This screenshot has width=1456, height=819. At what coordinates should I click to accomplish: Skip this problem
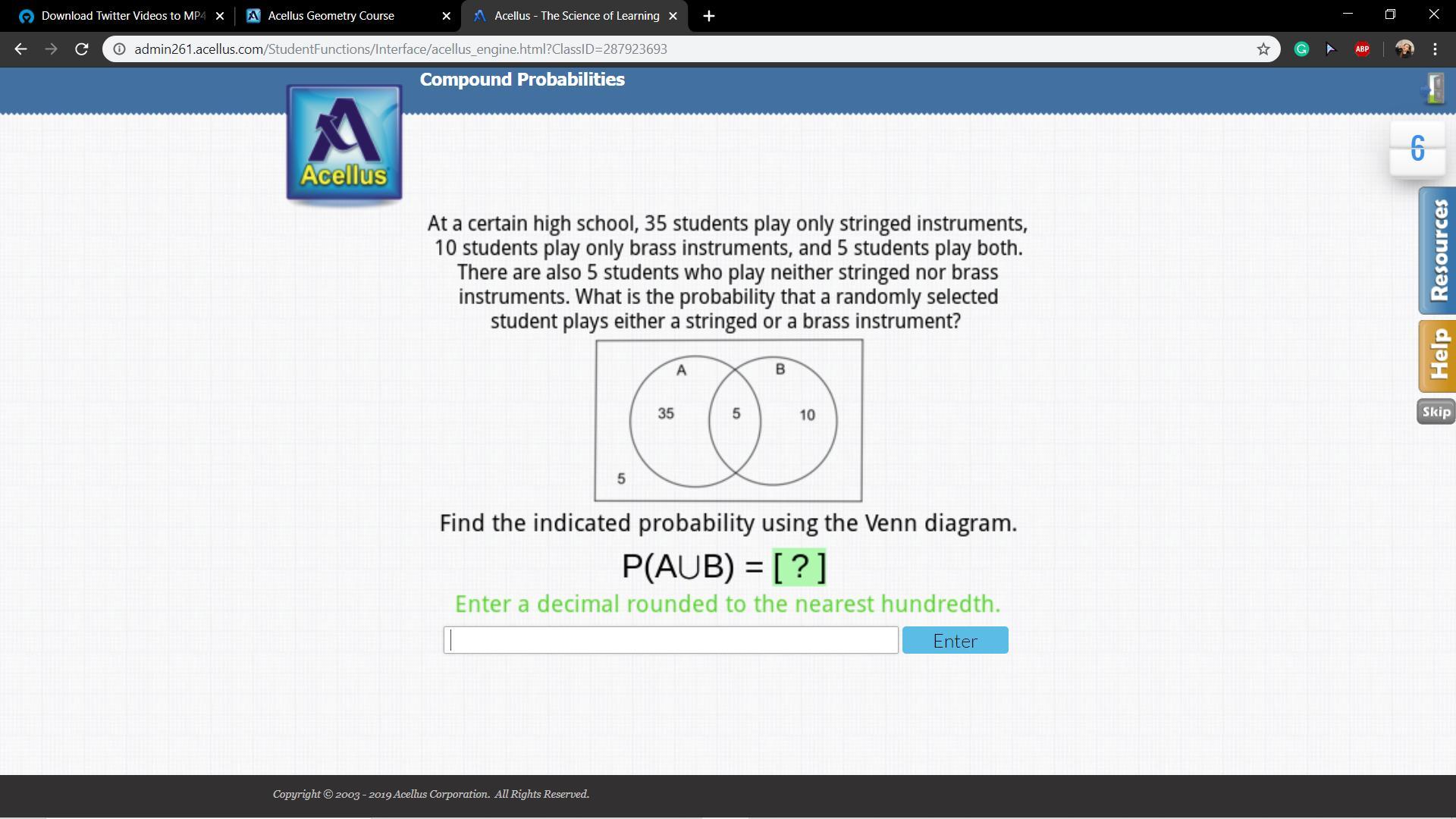click(1436, 412)
